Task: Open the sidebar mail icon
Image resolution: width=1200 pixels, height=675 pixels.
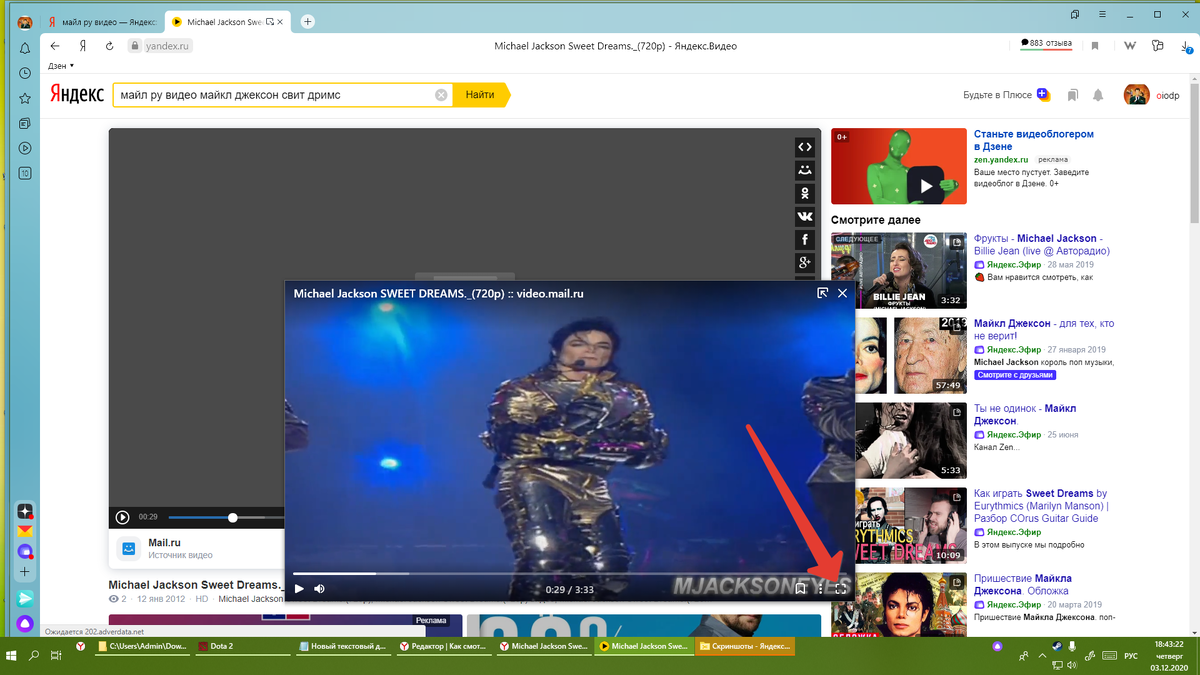Action: point(25,532)
